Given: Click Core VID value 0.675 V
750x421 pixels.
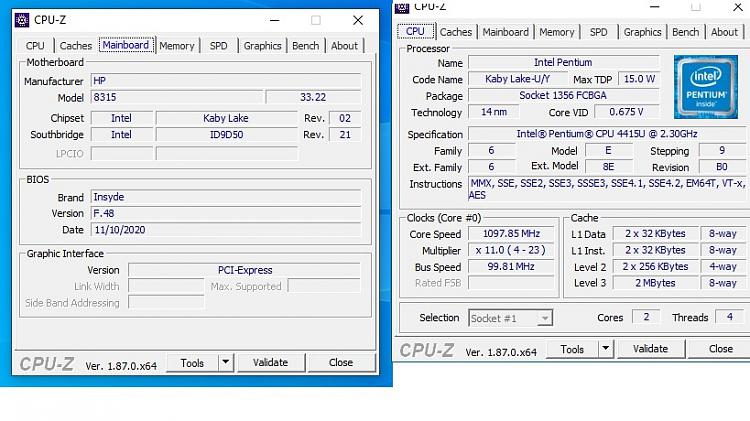Looking at the screenshot, I should pyautogui.click(x=627, y=112).
